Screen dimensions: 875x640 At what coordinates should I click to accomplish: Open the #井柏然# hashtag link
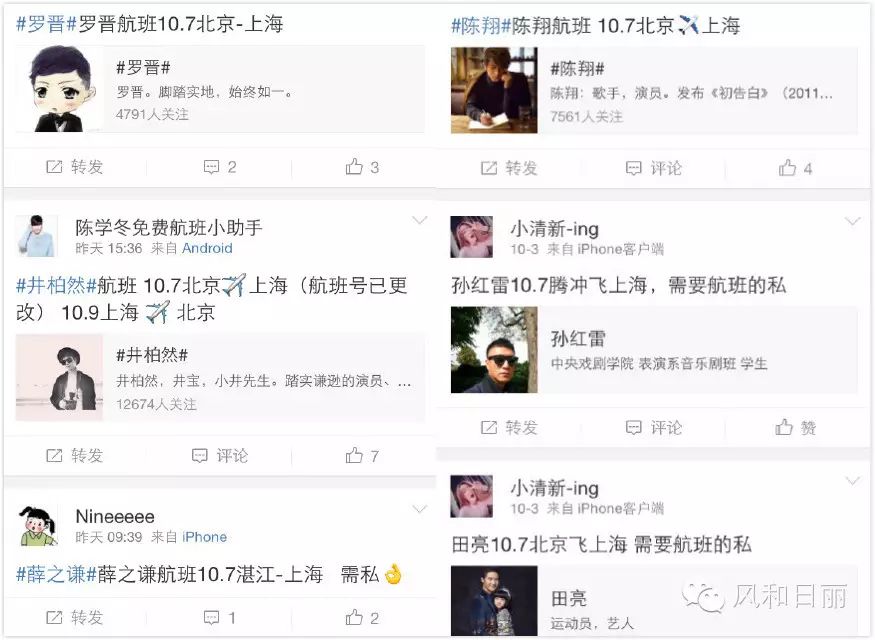tap(56, 286)
